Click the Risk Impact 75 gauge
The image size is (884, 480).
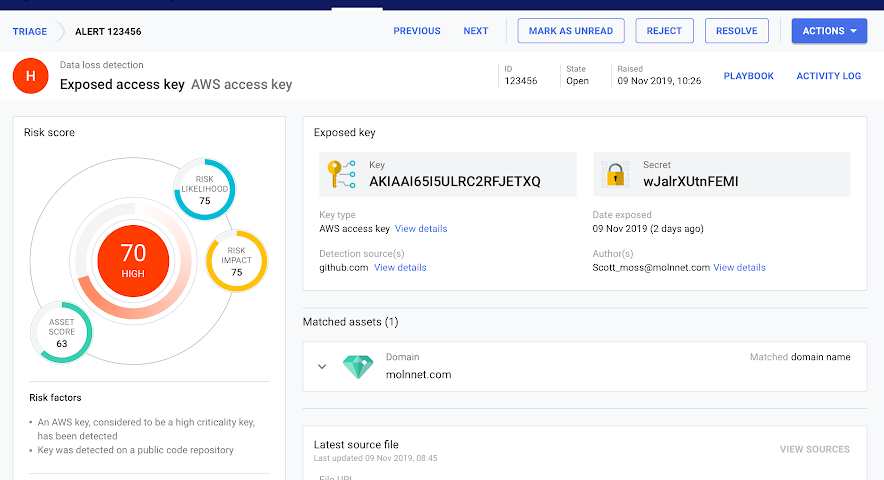(x=236, y=261)
